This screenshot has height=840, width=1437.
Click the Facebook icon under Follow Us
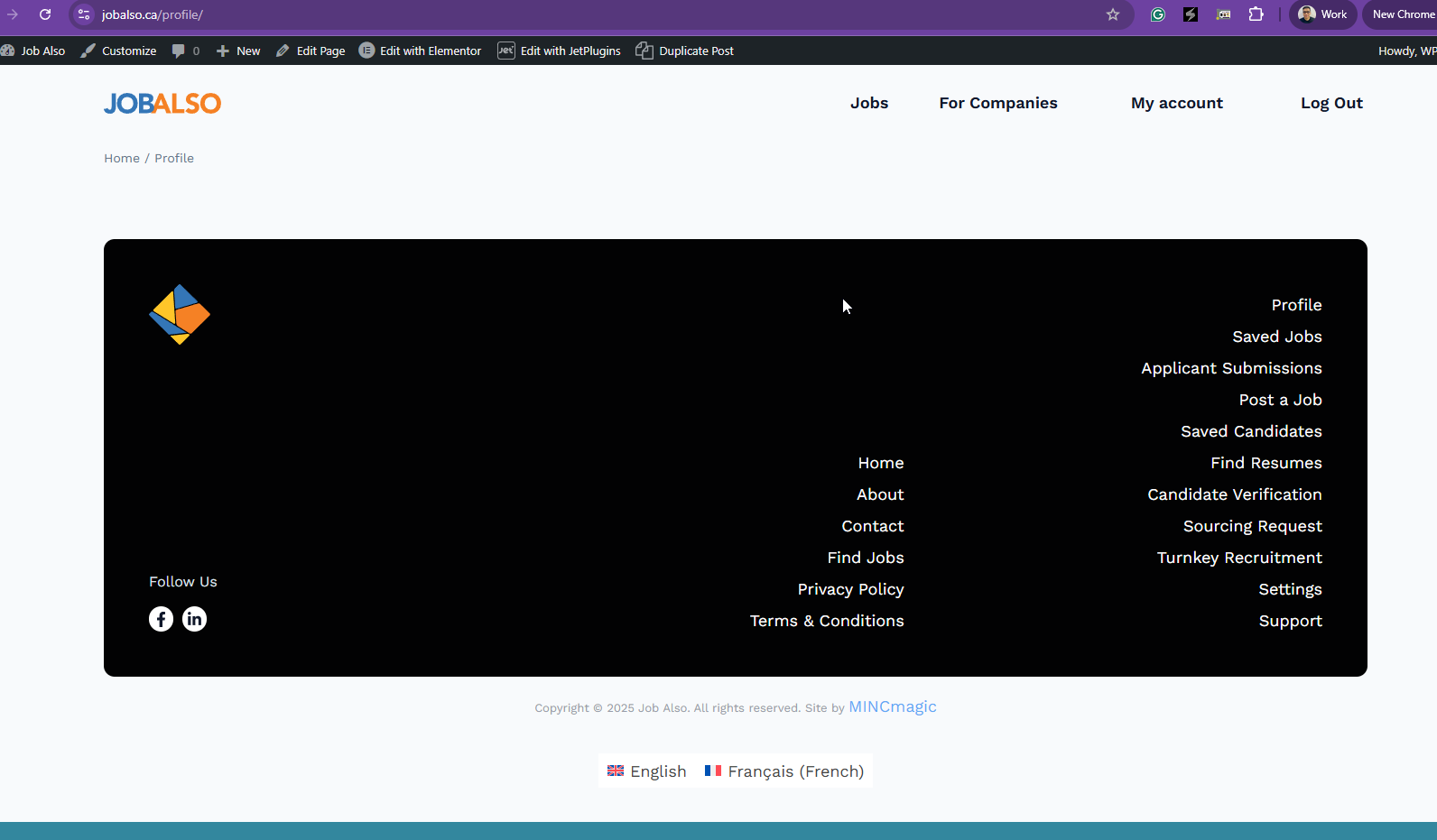[161, 619]
